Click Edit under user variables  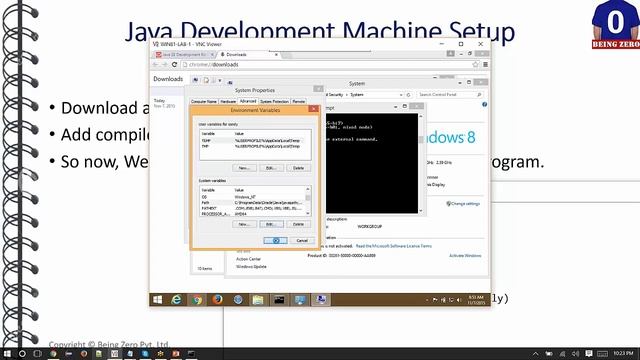271,168
